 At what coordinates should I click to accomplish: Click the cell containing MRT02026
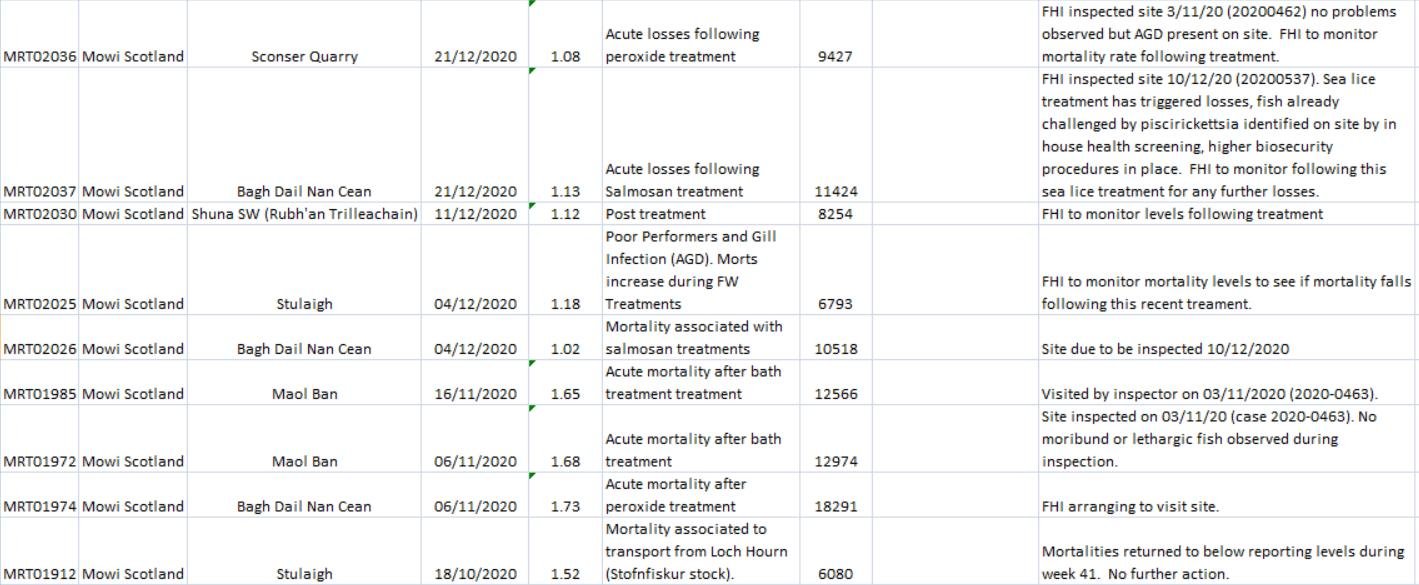[x=39, y=349]
